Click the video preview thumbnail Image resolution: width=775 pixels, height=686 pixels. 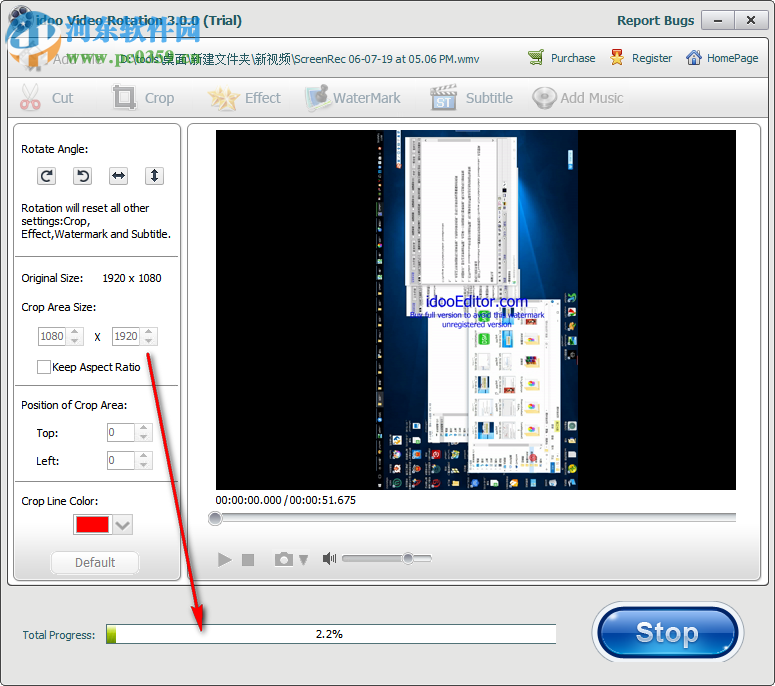coord(475,310)
